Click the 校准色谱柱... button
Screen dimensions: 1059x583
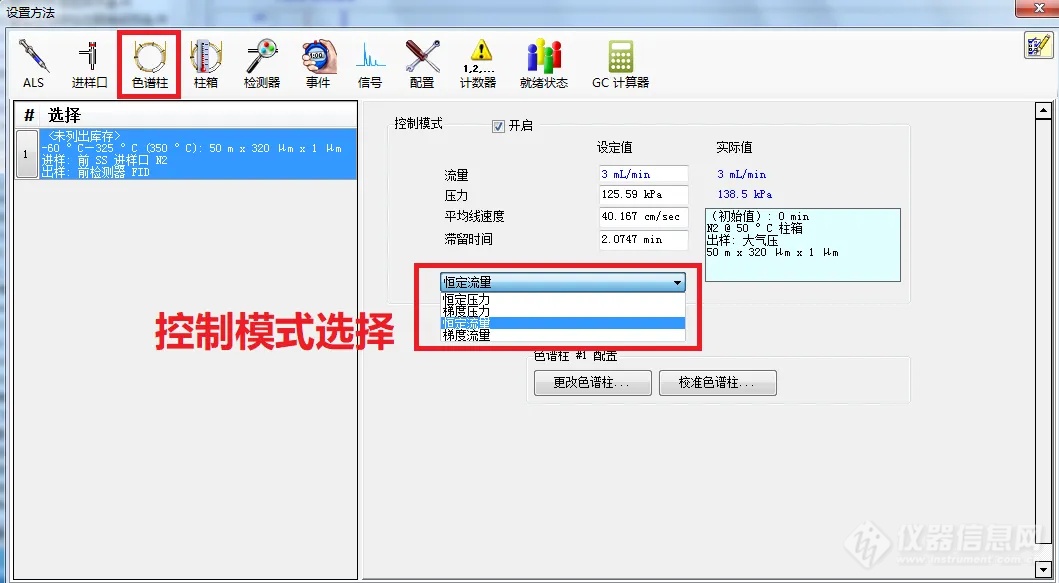[717, 383]
